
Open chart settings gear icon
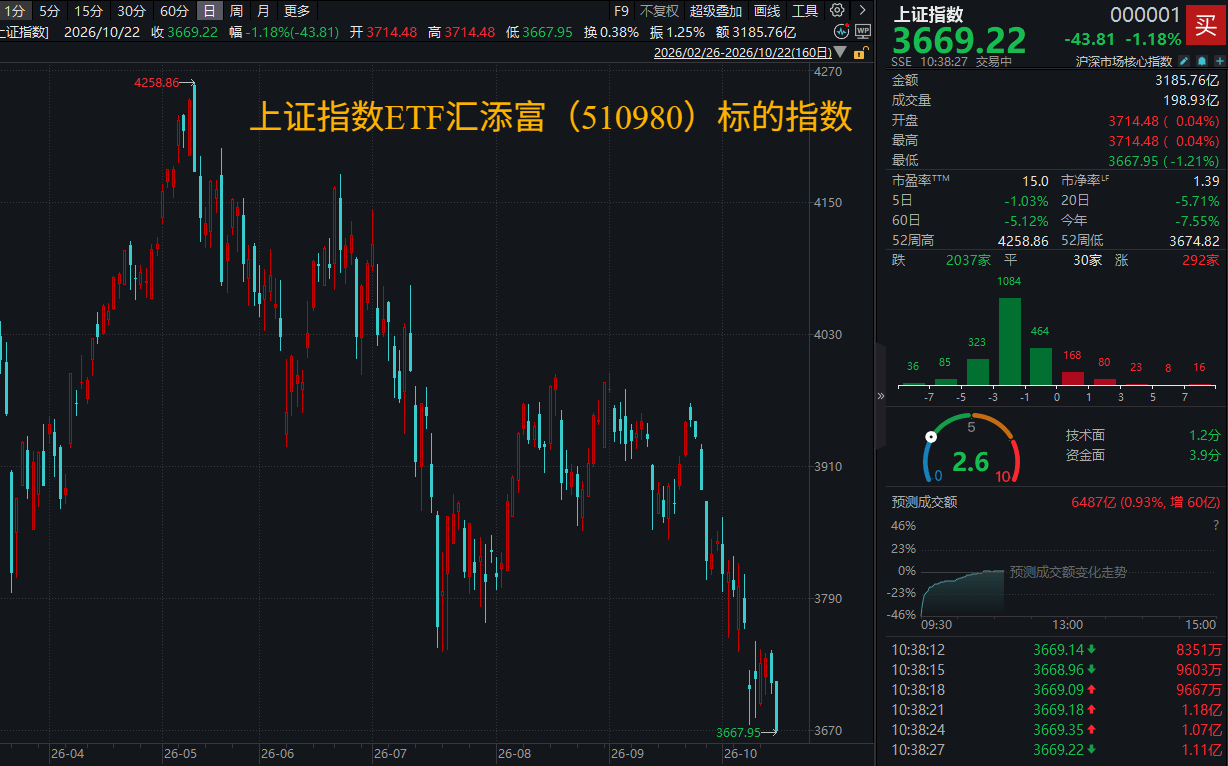[x=836, y=11]
